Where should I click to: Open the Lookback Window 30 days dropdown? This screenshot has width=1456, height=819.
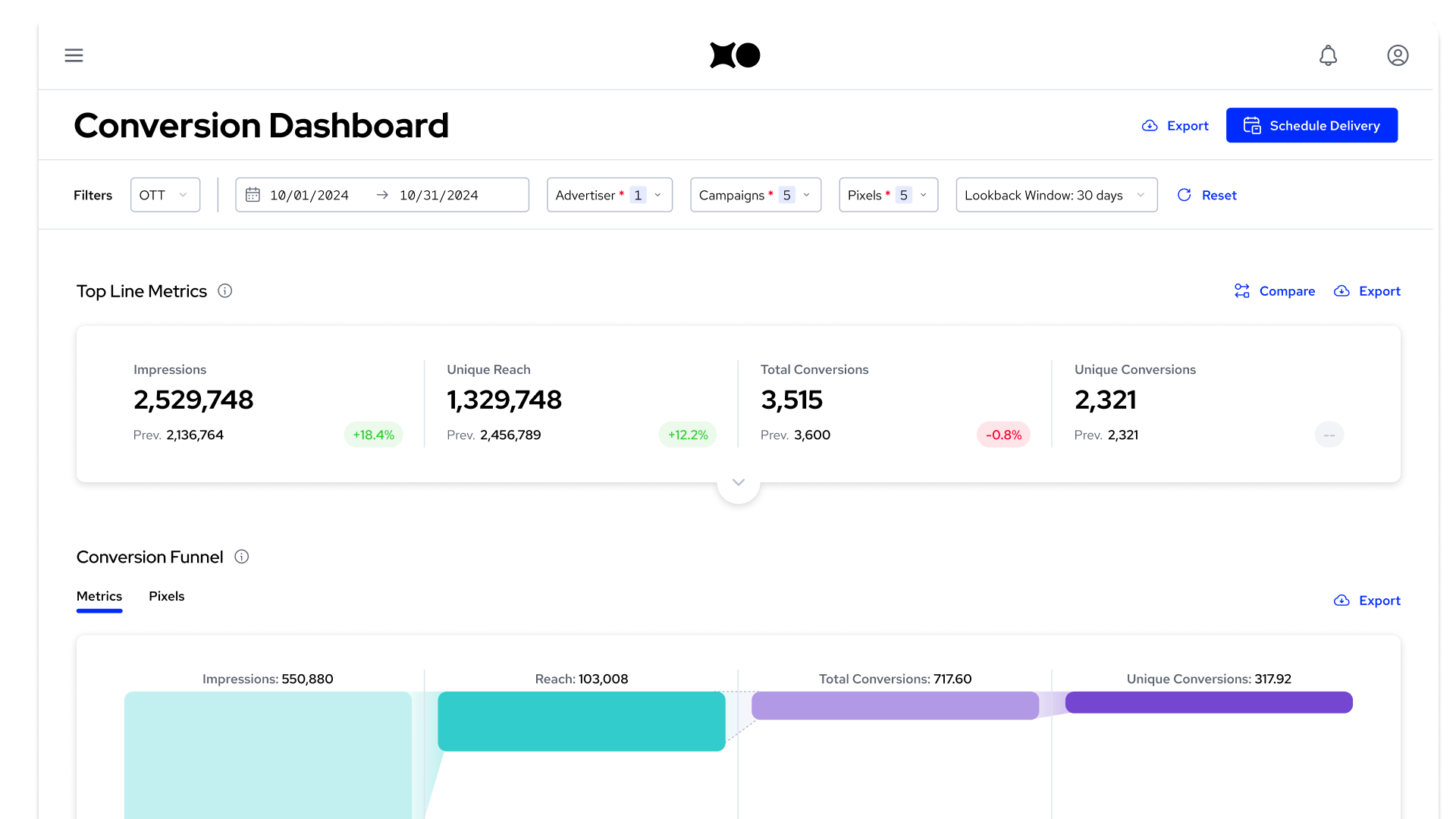click(1056, 195)
